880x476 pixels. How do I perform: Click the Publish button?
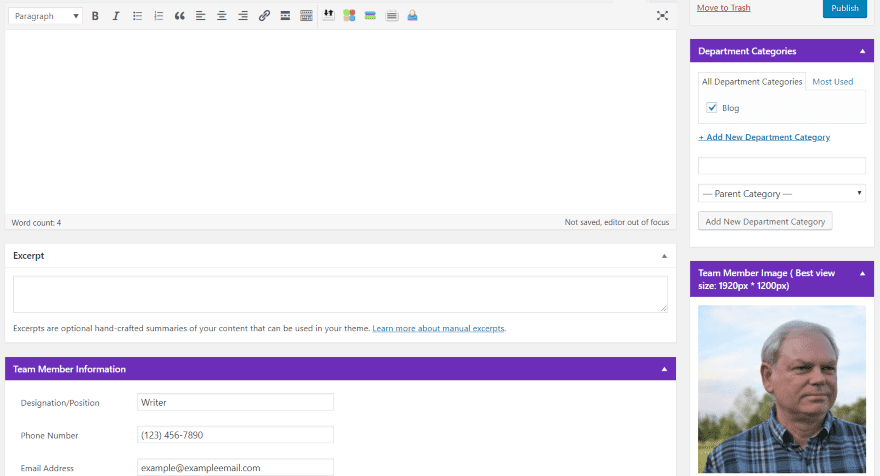coord(845,8)
